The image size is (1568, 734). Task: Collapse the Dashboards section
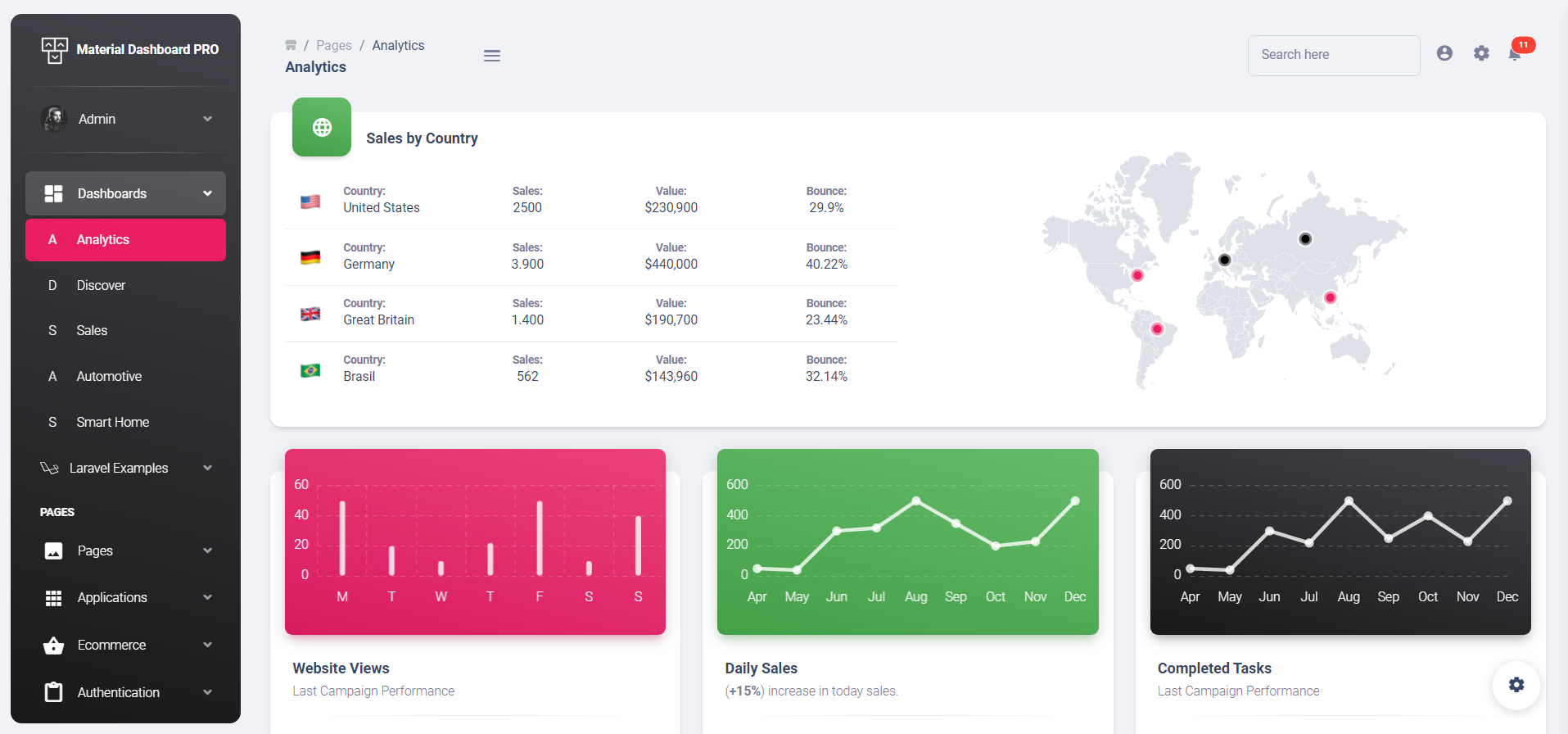(x=125, y=193)
